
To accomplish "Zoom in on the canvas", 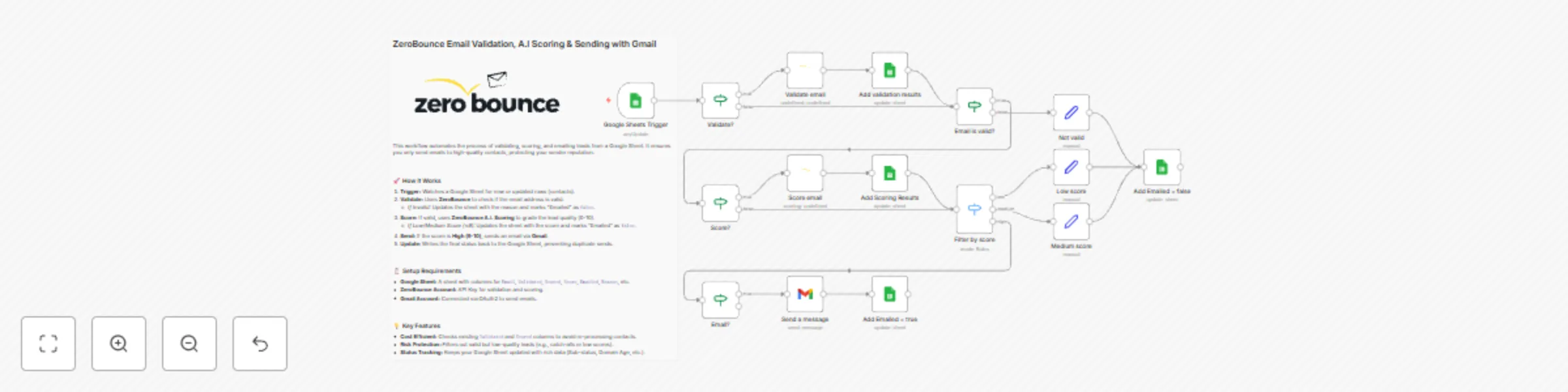I will 119,344.
